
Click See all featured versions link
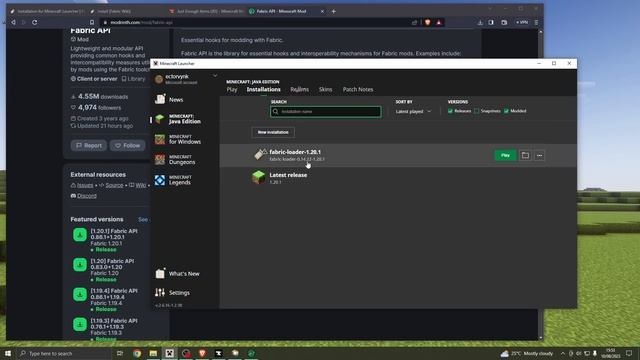coord(143,219)
